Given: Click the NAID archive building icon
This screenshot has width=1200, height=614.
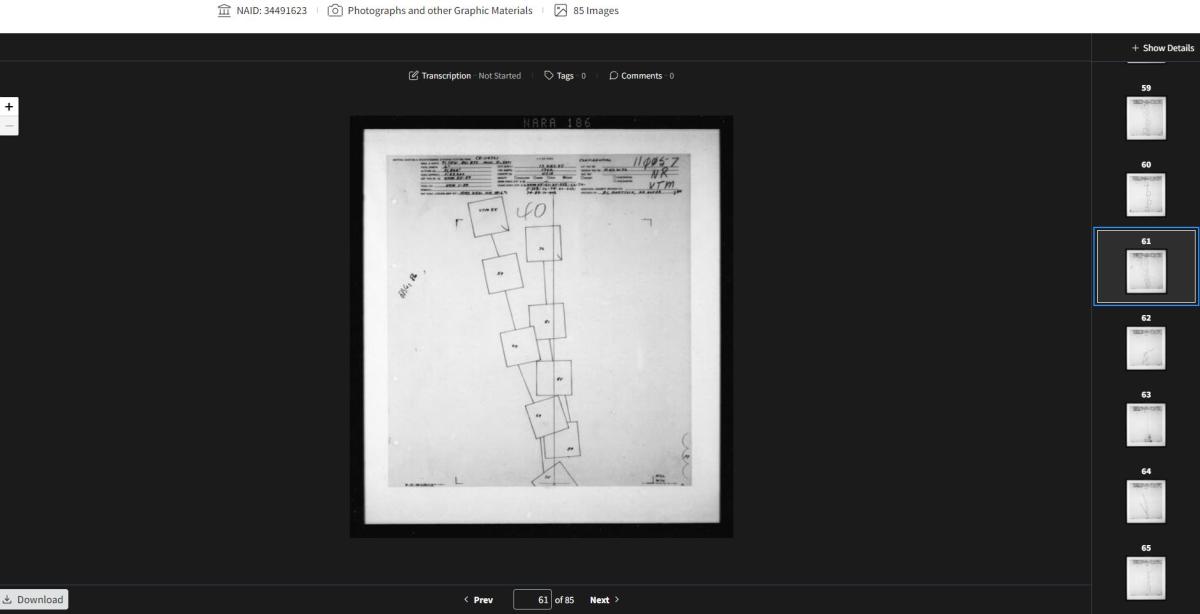Looking at the screenshot, I should [223, 11].
